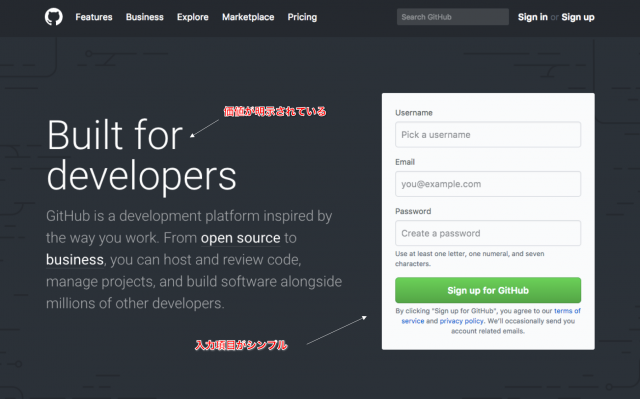Click the Sign up for GitHub button

pos(488,290)
